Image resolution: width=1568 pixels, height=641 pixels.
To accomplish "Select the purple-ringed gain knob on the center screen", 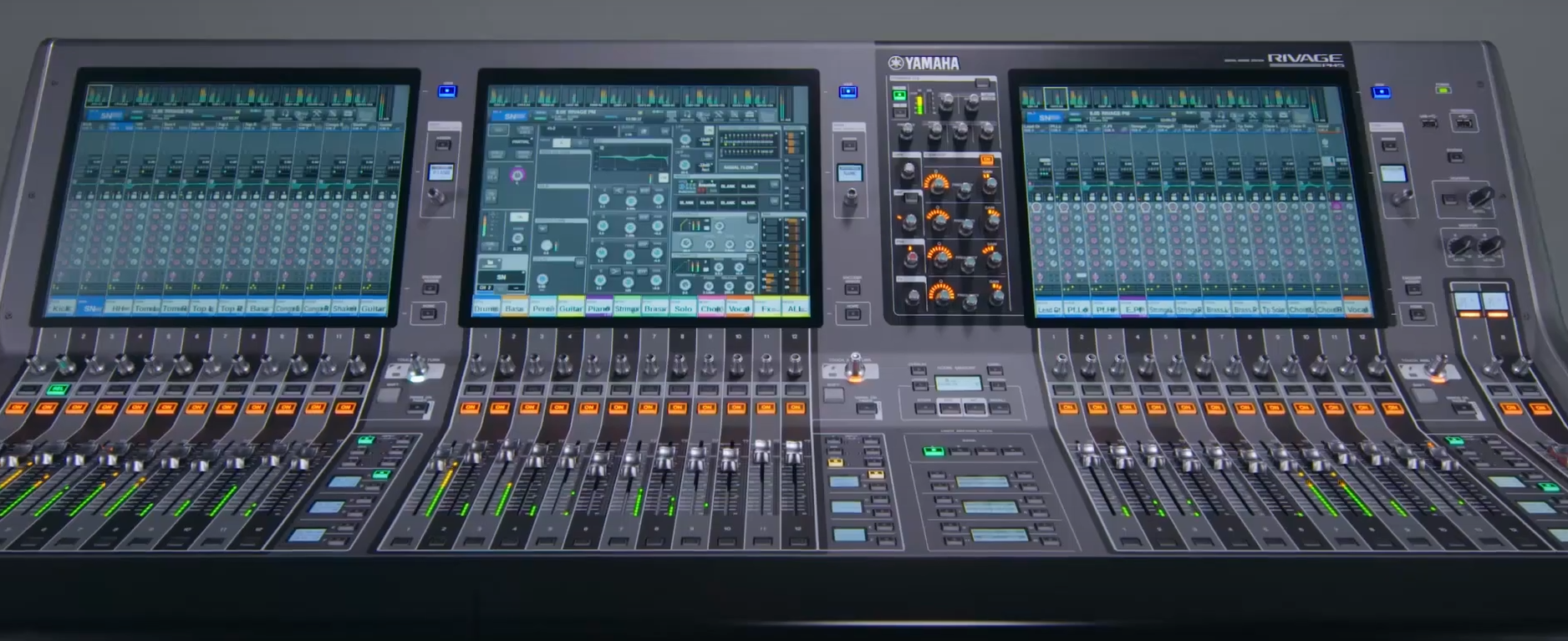I will click(x=517, y=176).
